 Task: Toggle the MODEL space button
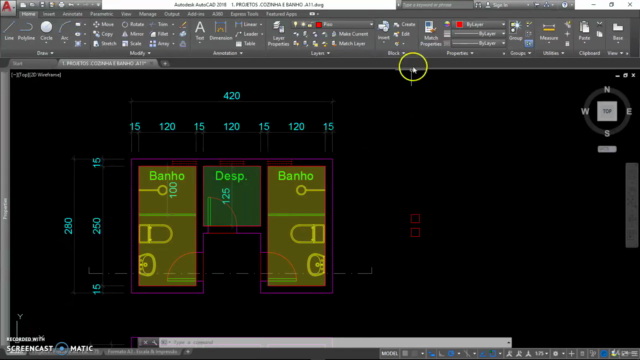tap(389, 353)
